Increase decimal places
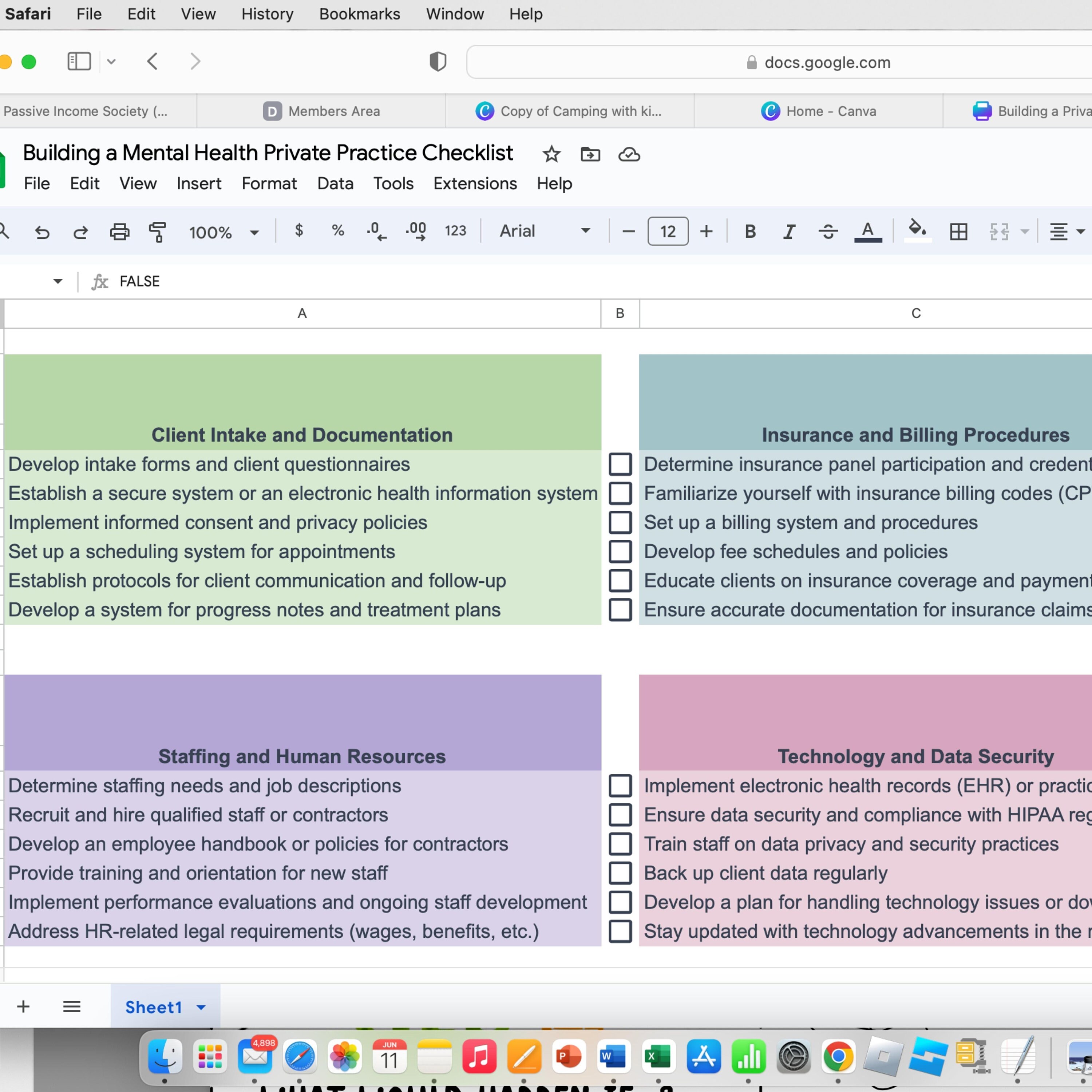The height and width of the screenshot is (1092, 1092). [416, 231]
